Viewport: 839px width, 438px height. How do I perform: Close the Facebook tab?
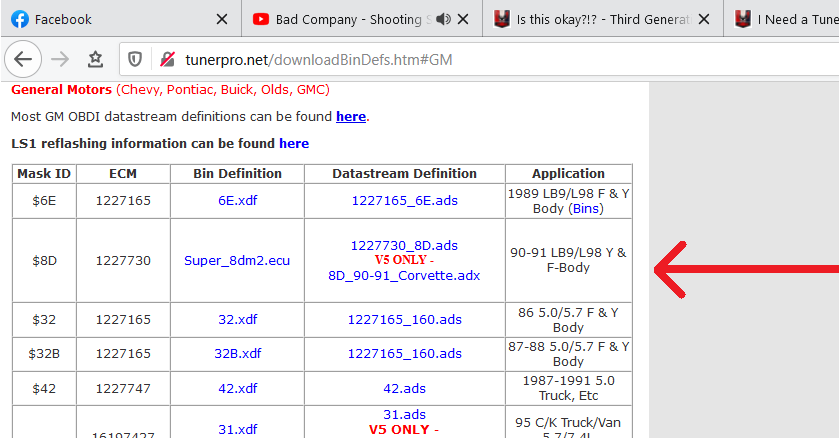point(221,19)
